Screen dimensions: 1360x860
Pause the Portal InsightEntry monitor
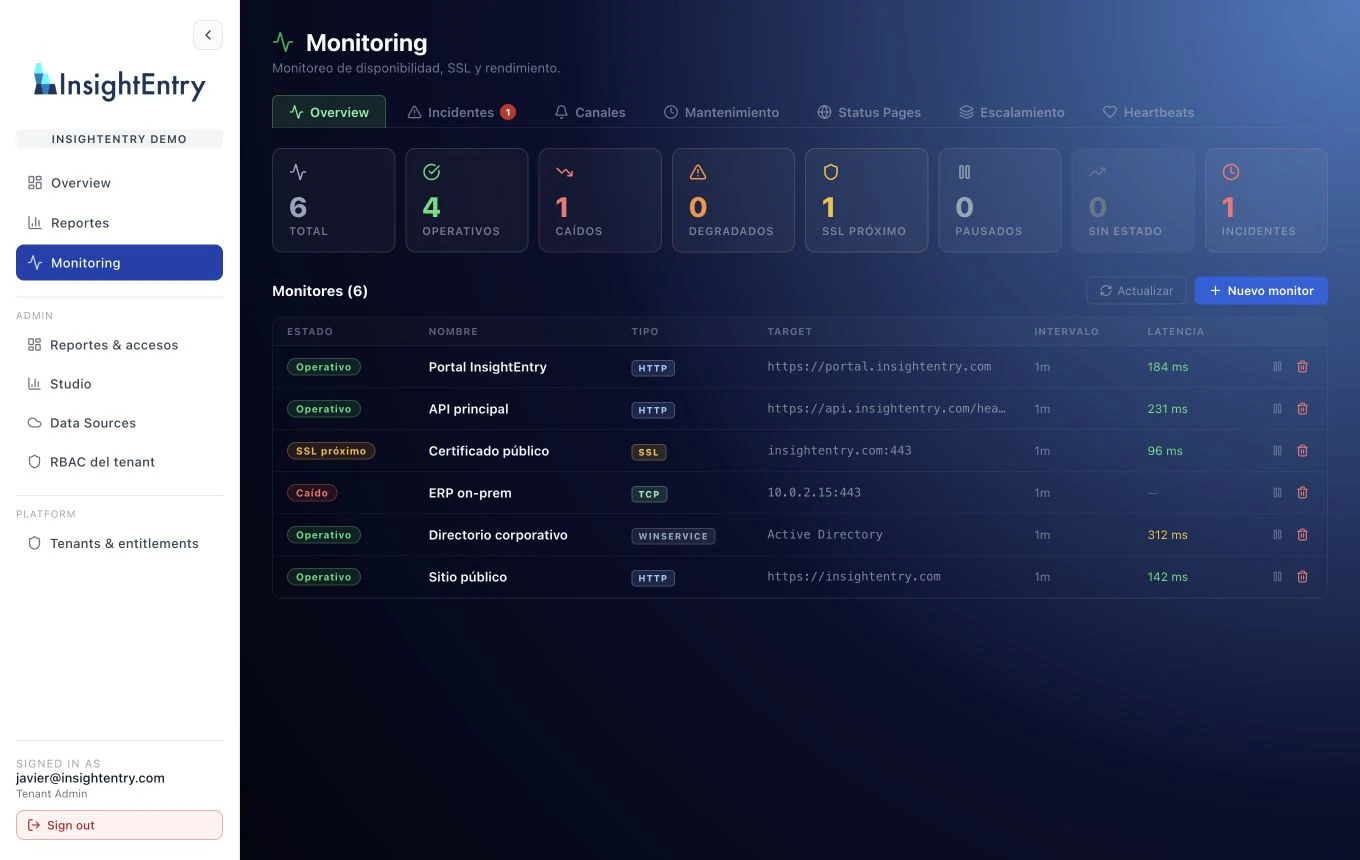point(1277,367)
